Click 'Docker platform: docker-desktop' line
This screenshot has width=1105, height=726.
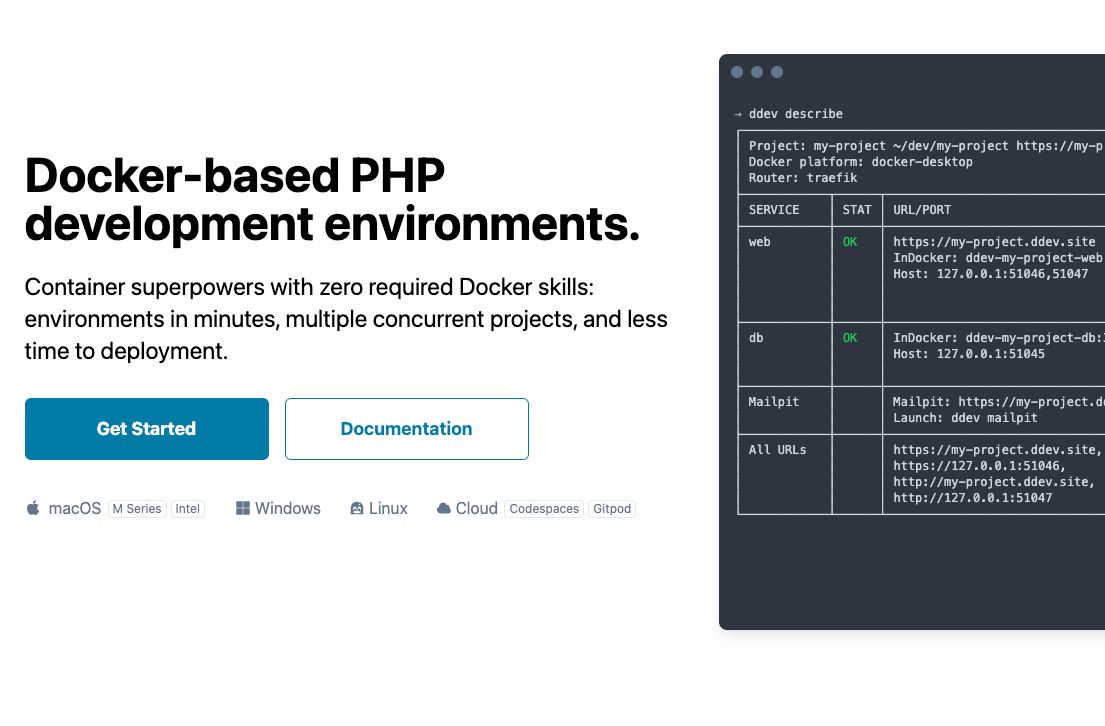point(860,162)
